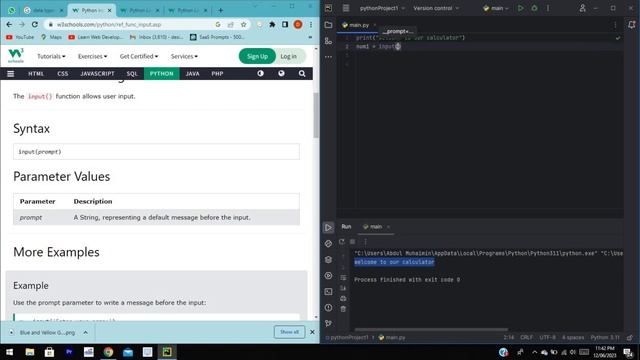This screenshot has height=360, width=640.
Task: Reload the browser page
Action: tap(35, 24)
